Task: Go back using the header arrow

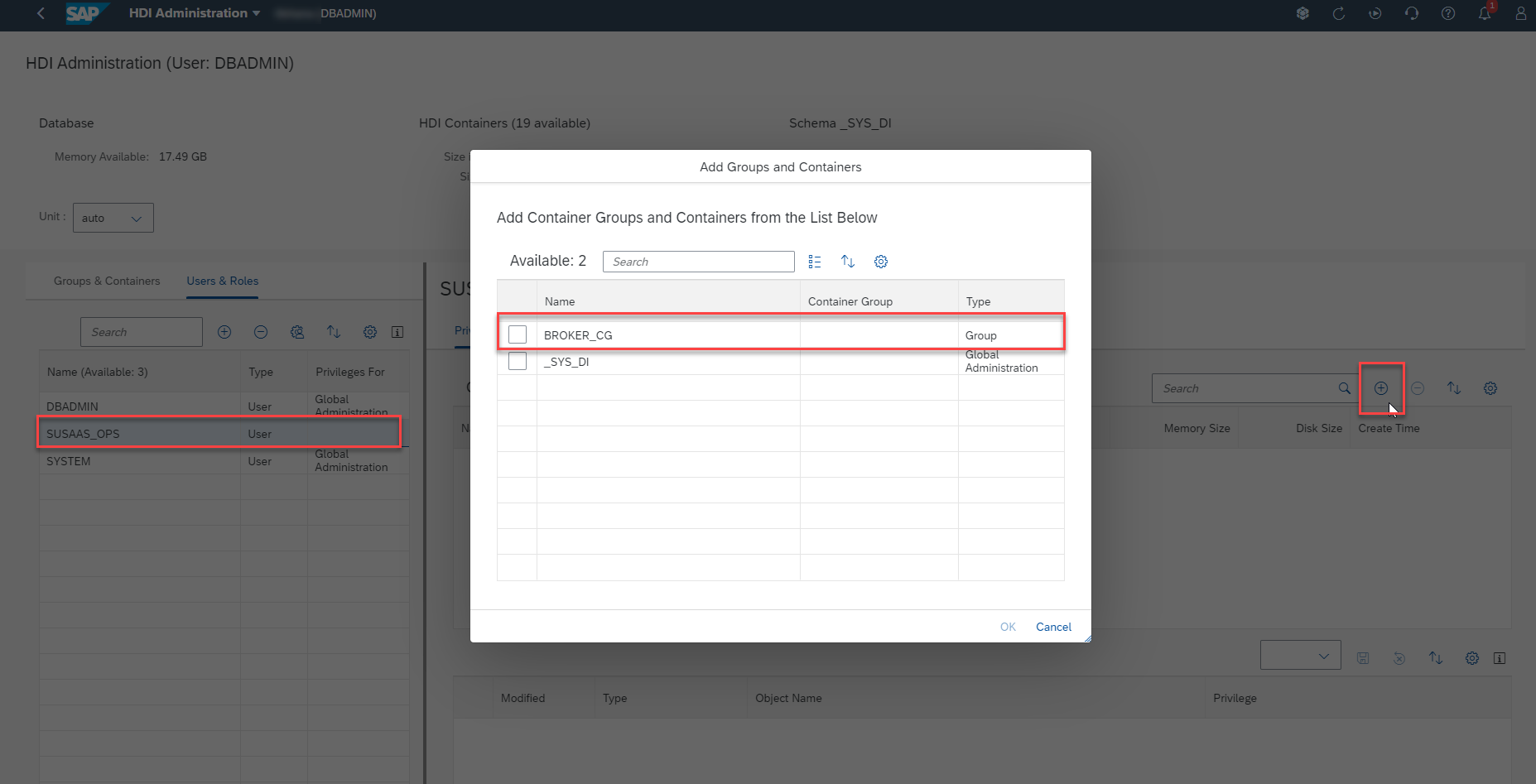Action: [x=41, y=13]
